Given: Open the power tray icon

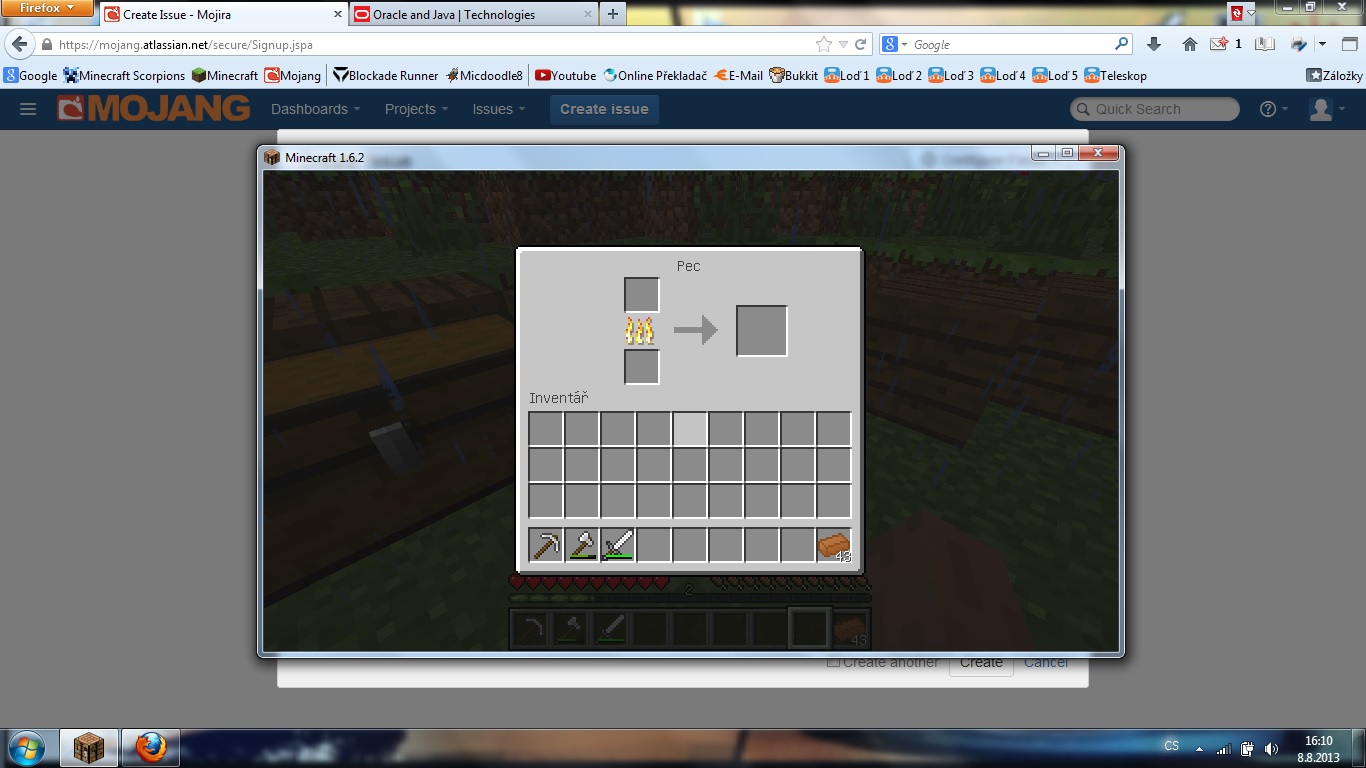Looking at the screenshot, I should (1248, 748).
